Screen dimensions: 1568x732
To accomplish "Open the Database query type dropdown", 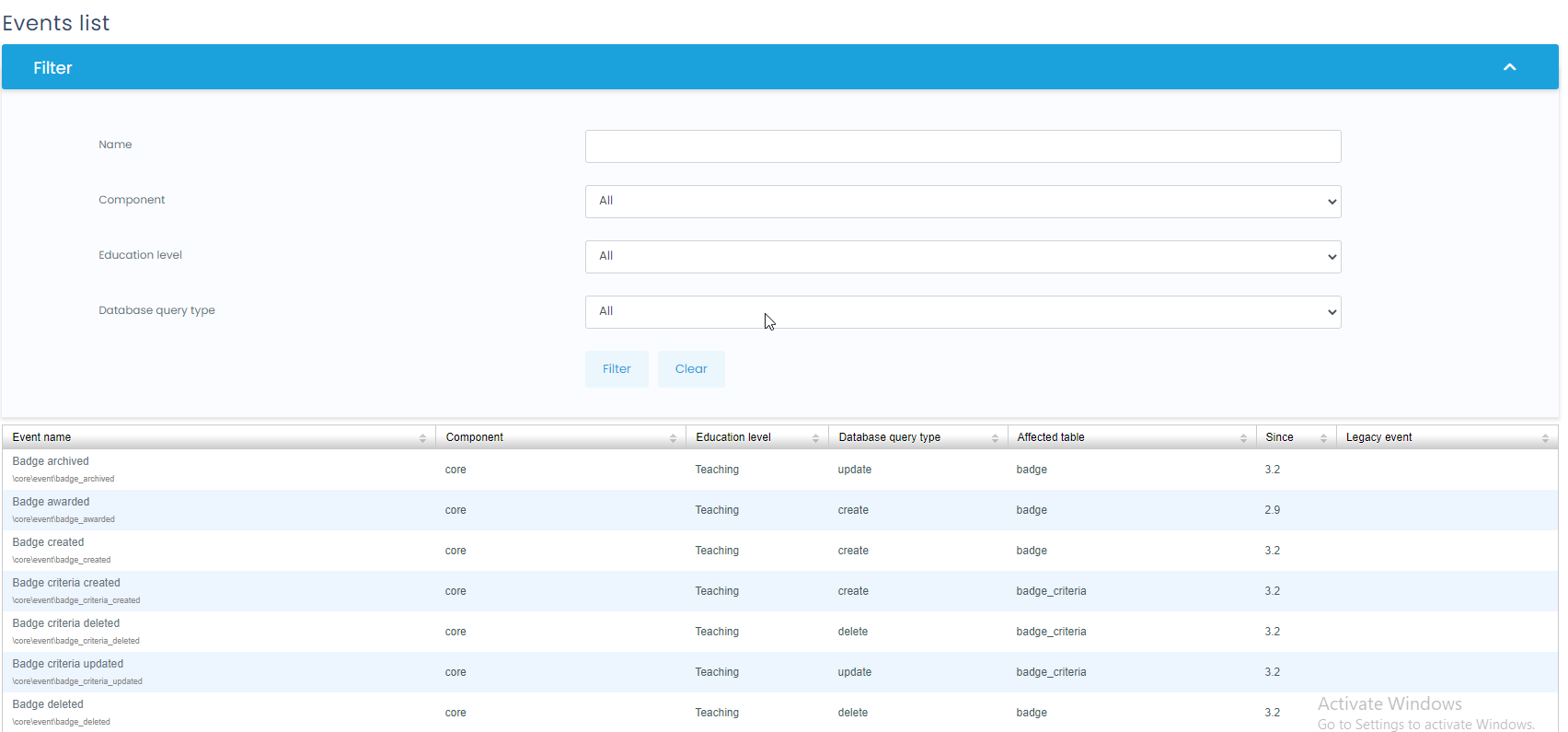I will click(963, 312).
